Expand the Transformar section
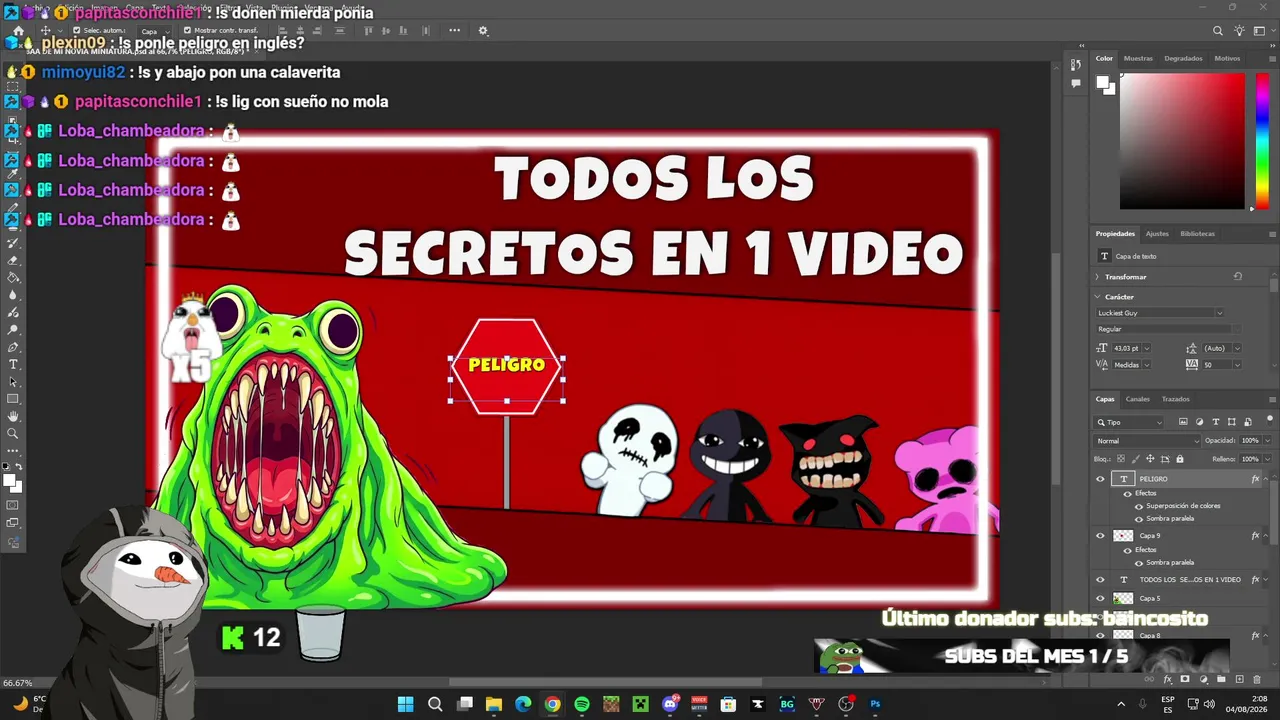 click(1097, 277)
